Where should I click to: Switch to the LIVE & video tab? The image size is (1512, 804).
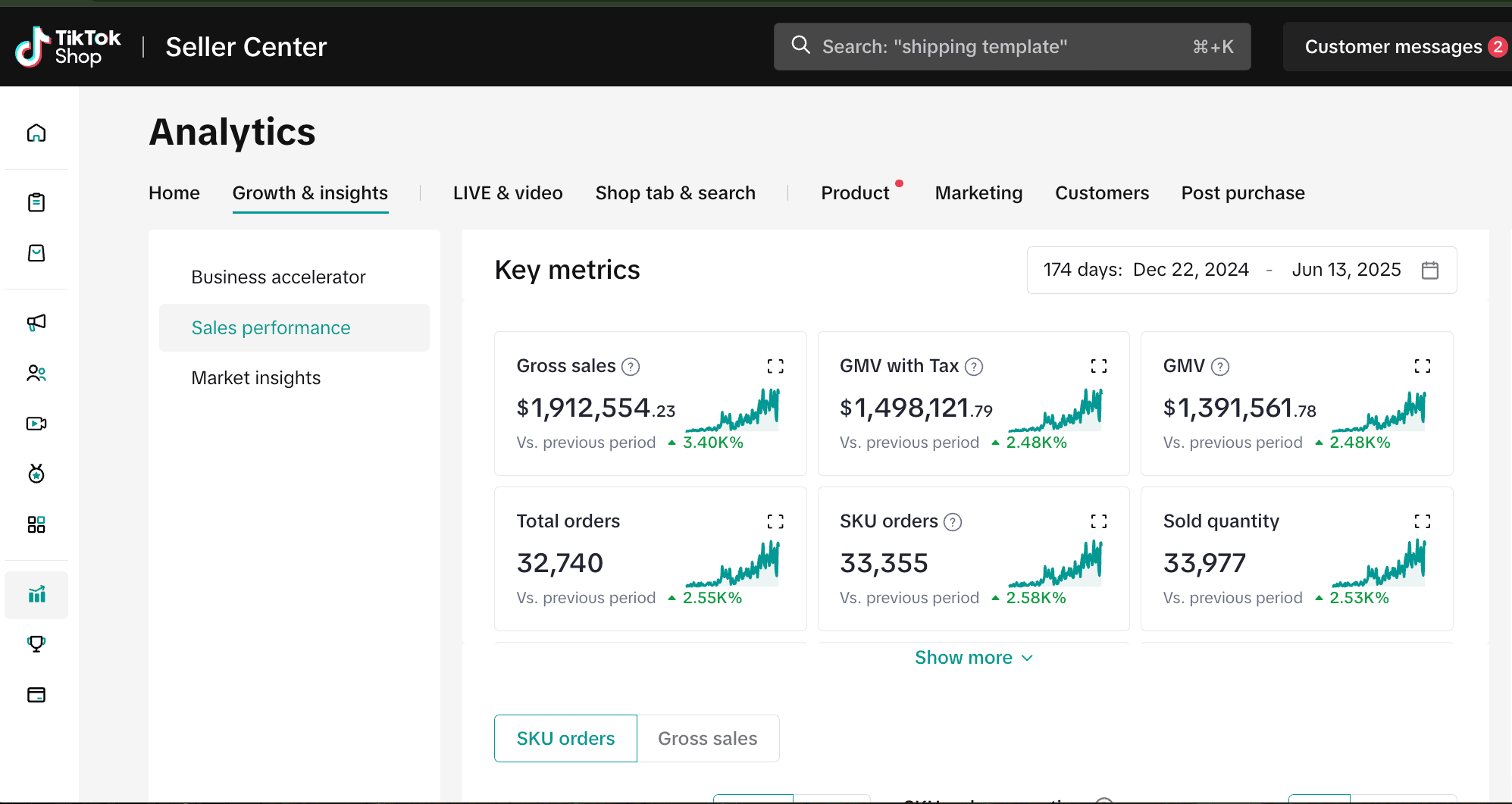pos(508,193)
